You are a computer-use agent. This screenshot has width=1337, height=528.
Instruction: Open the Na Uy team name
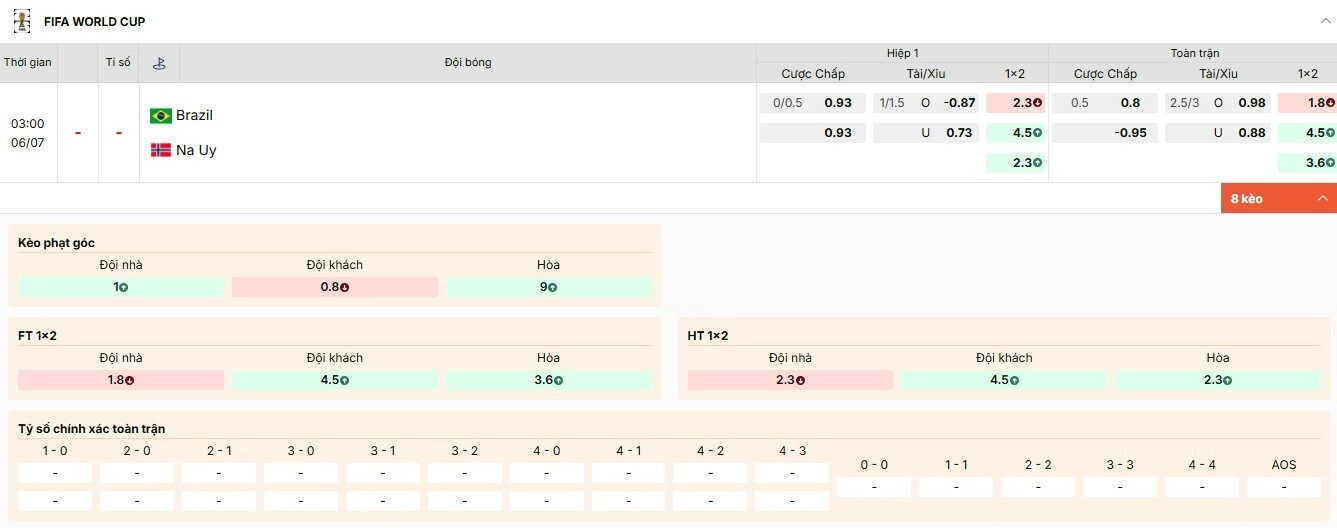click(x=196, y=150)
